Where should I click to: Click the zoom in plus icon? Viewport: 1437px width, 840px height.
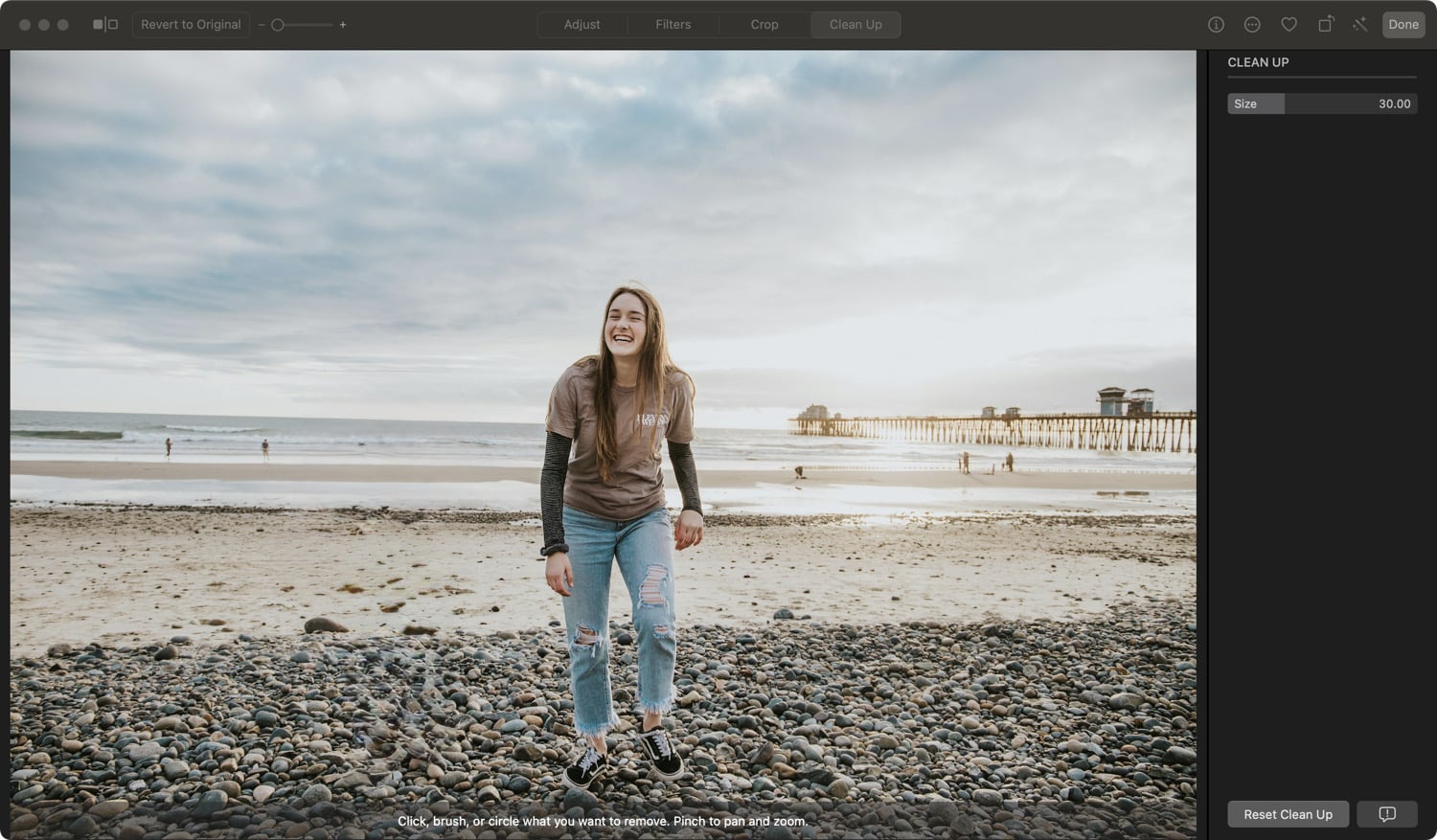coord(343,25)
